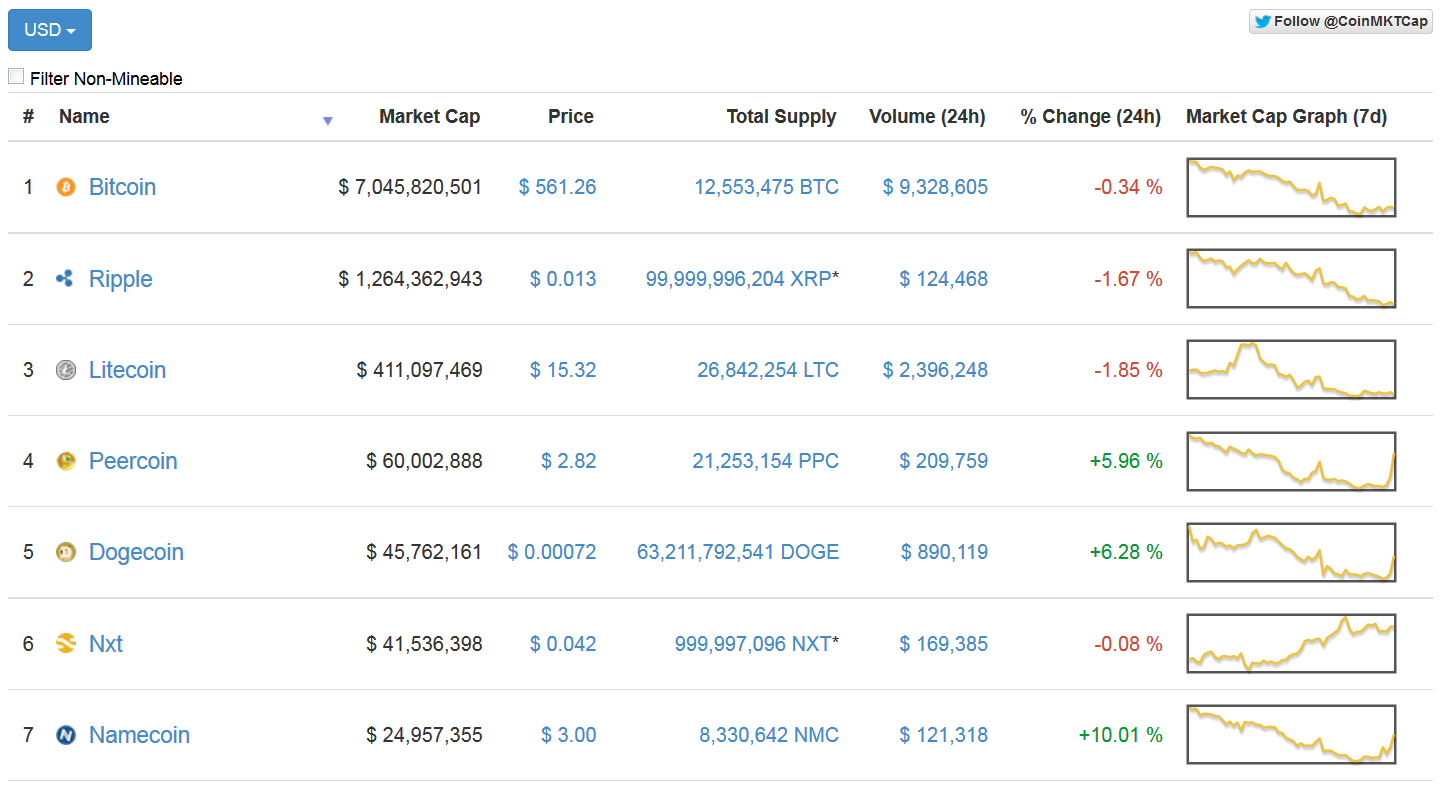Image resolution: width=1444 pixels, height=788 pixels.
Task: Click the Litecoin coin icon
Action: coord(66,370)
